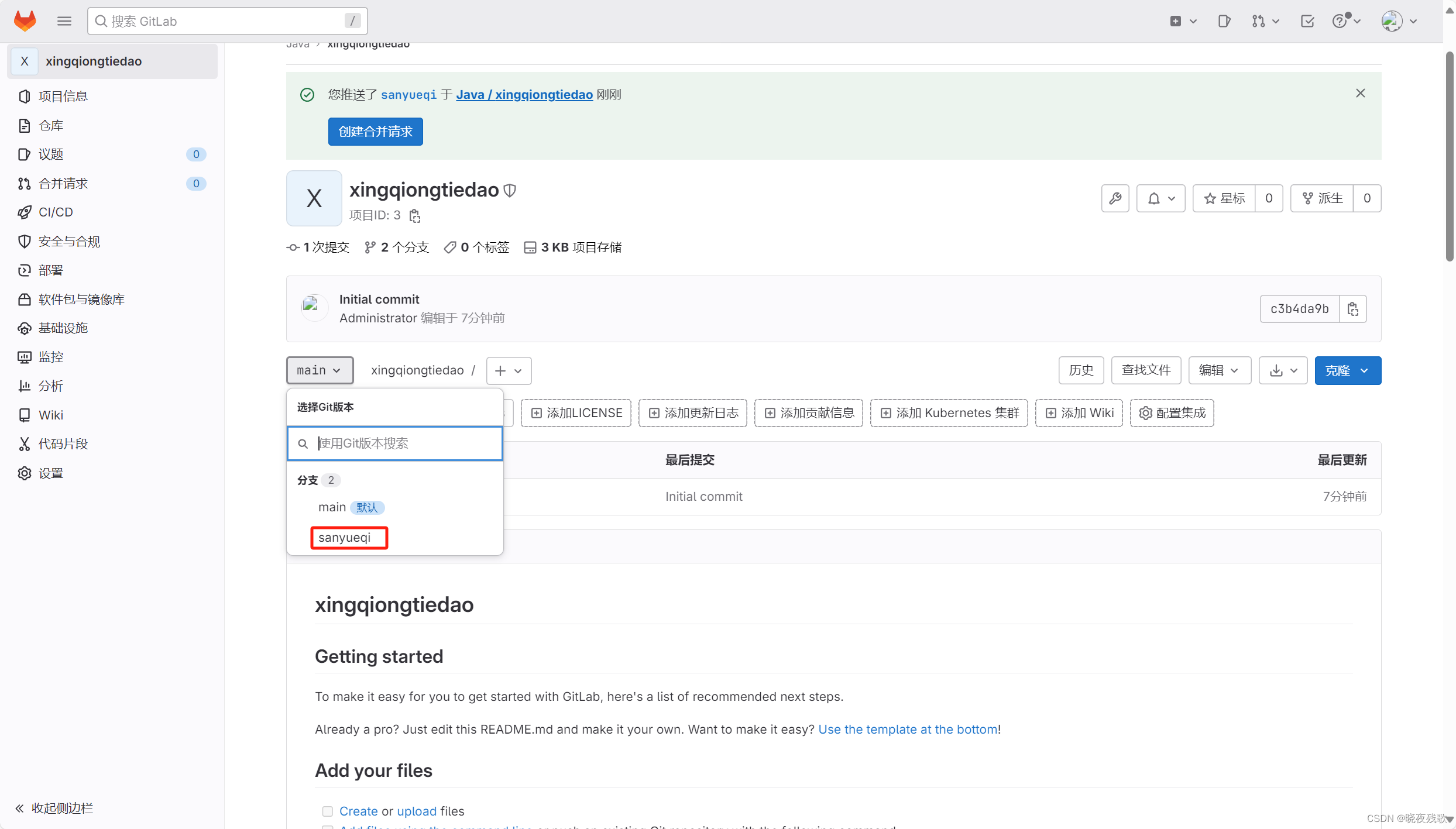The width and height of the screenshot is (1456, 829).
Task: Open CI/CD in sidebar
Action: (x=112, y=212)
